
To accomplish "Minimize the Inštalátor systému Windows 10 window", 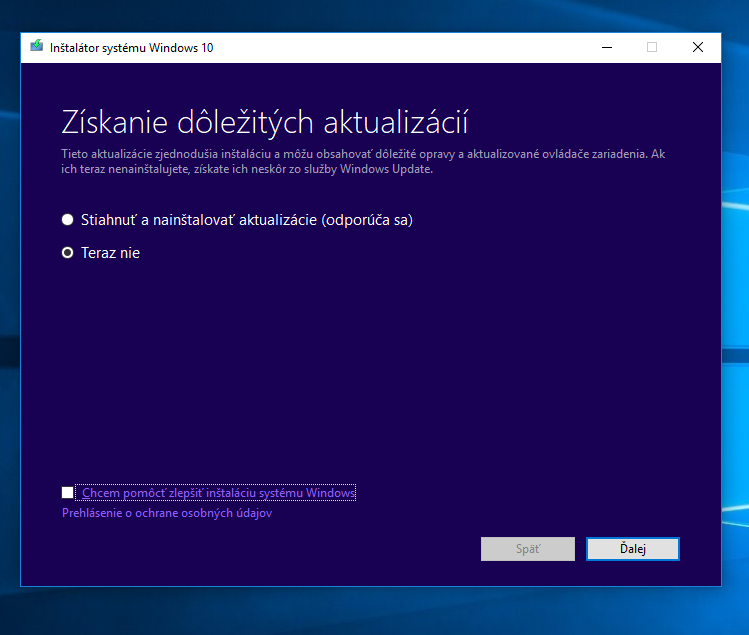I will click(607, 47).
